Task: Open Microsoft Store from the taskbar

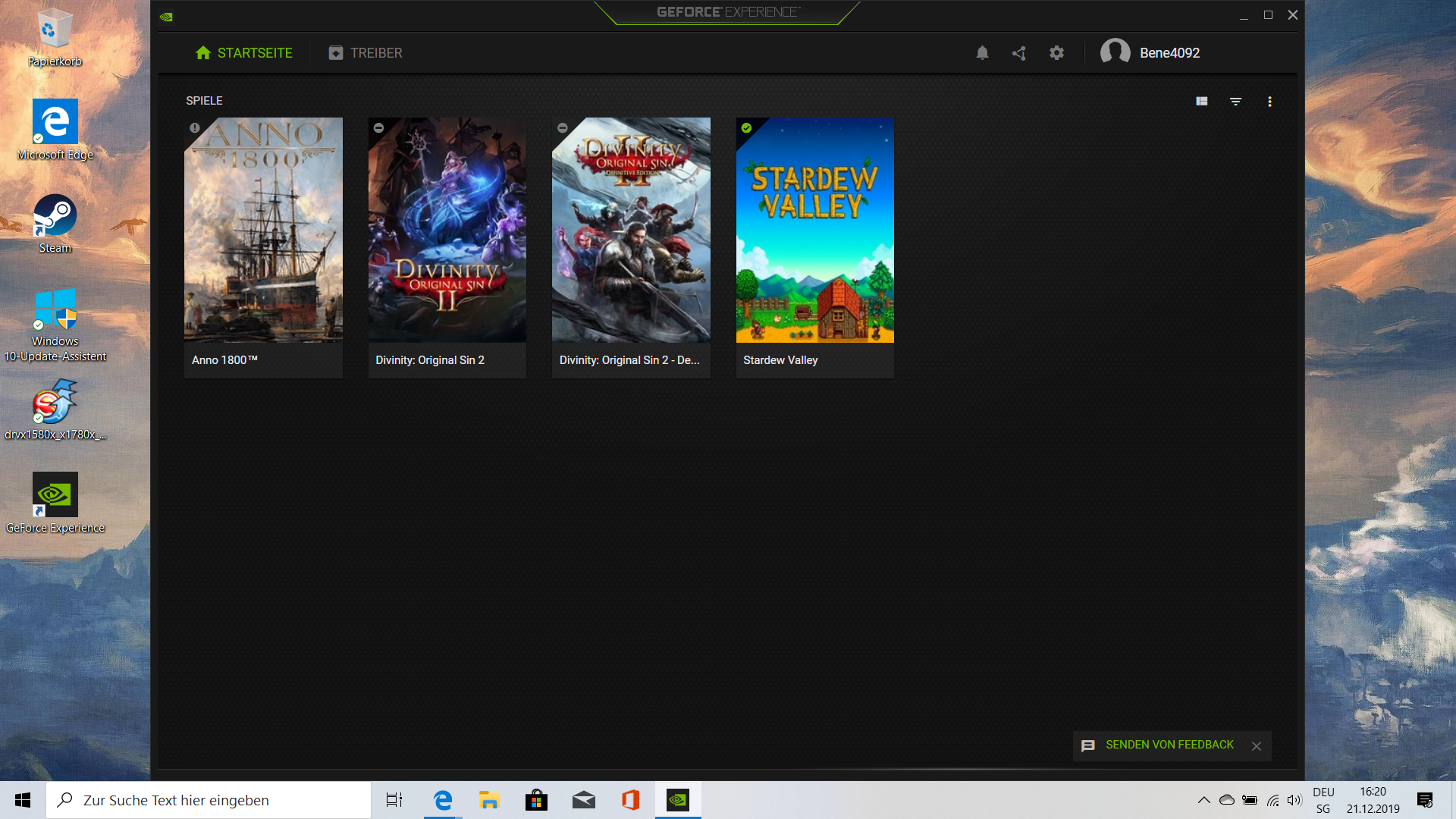Action: (x=536, y=800)
